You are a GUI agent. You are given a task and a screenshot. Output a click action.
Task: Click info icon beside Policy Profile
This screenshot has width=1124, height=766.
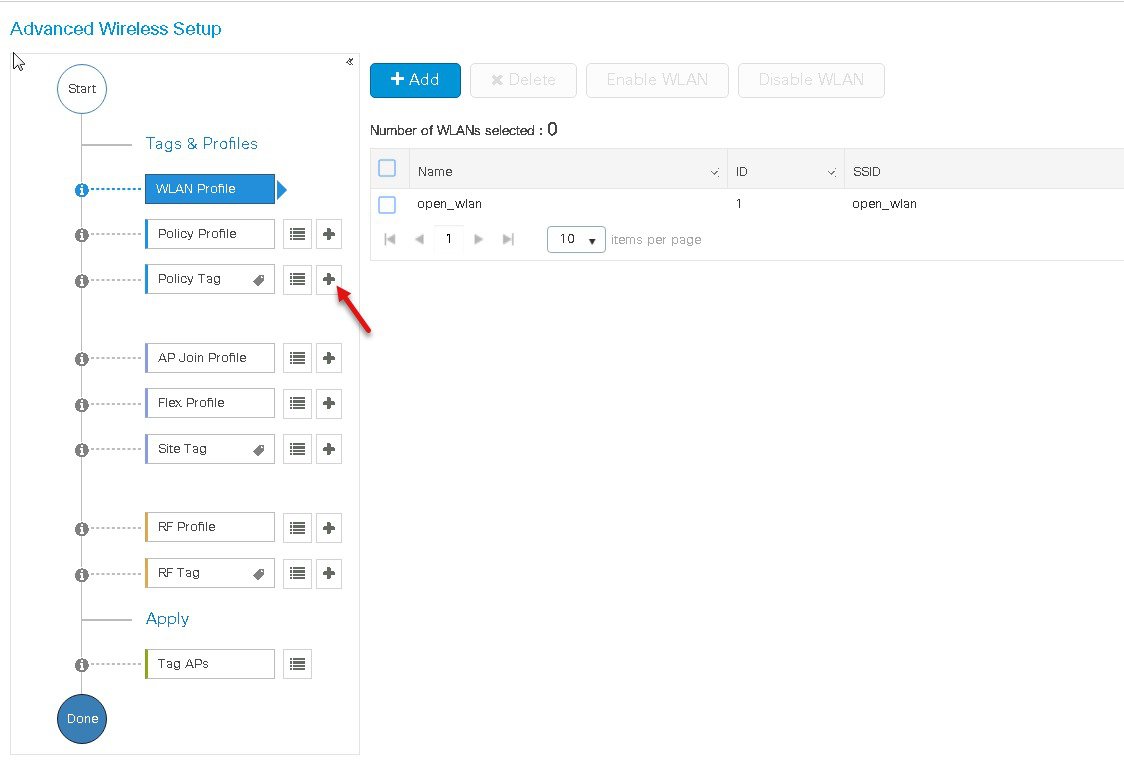(x=82, y=235)
